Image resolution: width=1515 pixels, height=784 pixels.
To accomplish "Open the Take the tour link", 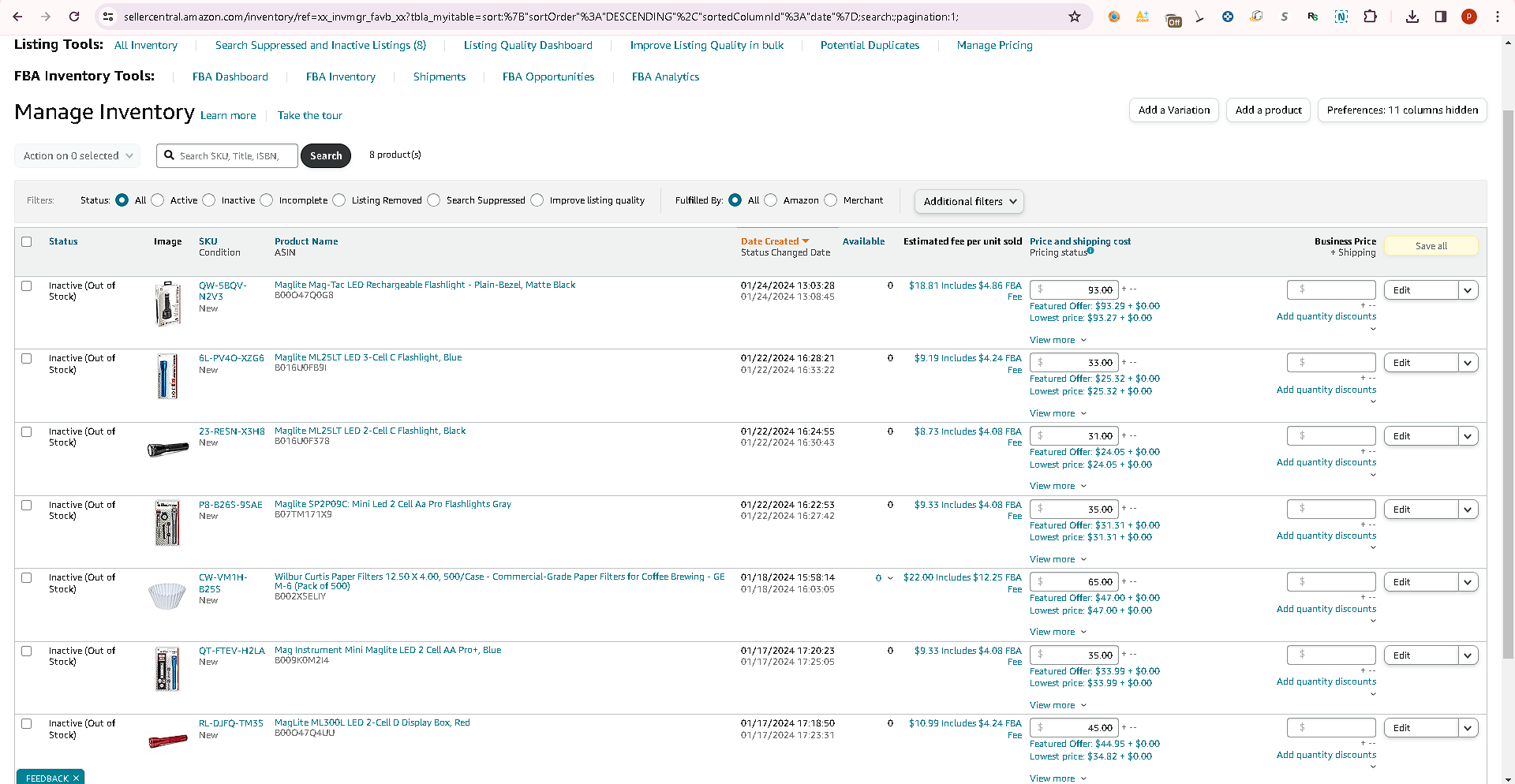I will tap(310, 116).
